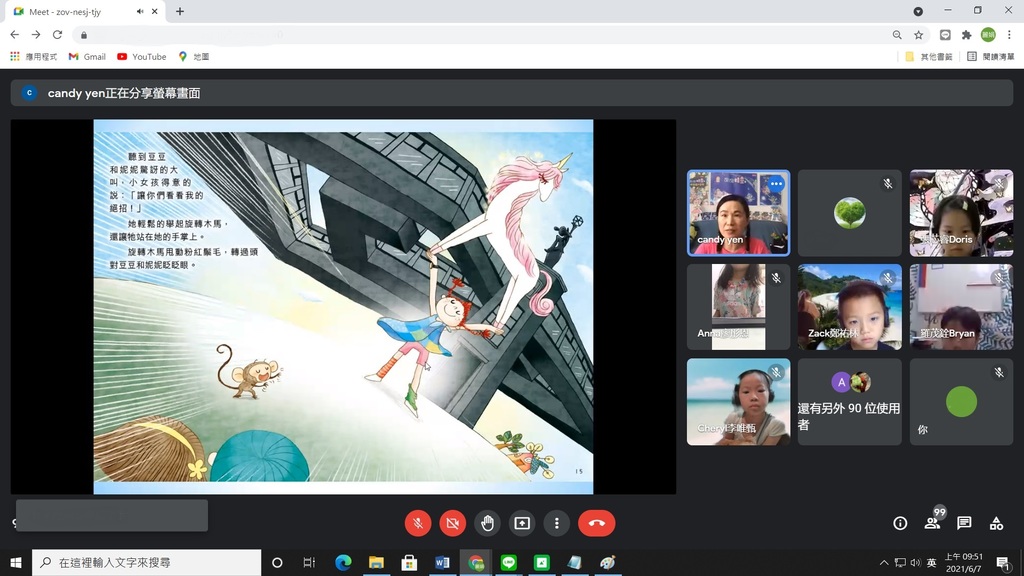1024x576 pixels.
Task: Click the present screen button
Action: pos(522,523)
